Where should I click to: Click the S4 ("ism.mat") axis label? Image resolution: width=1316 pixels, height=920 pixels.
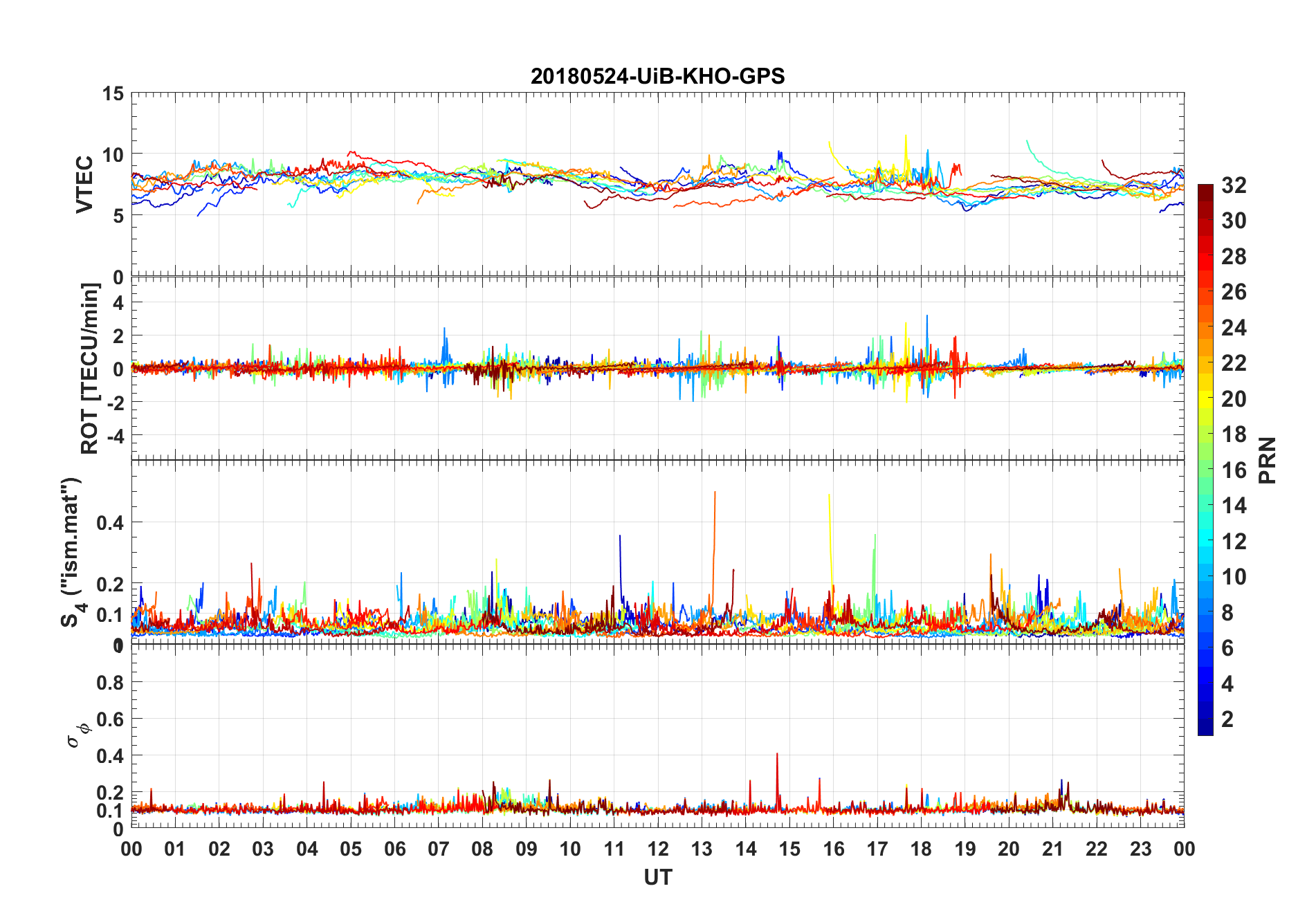[x=73, y=552]
